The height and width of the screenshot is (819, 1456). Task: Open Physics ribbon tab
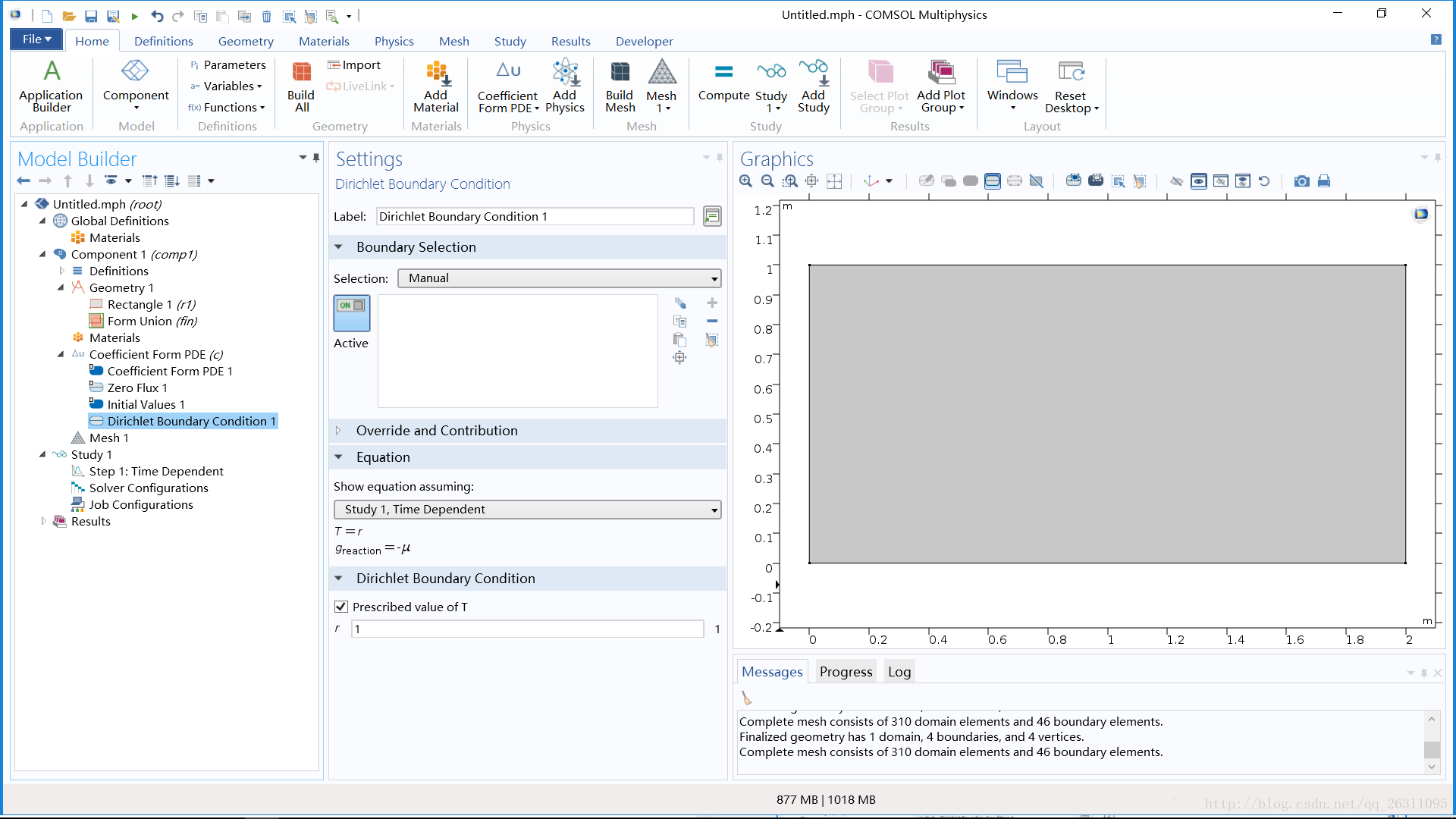click(x=394, y=41)
